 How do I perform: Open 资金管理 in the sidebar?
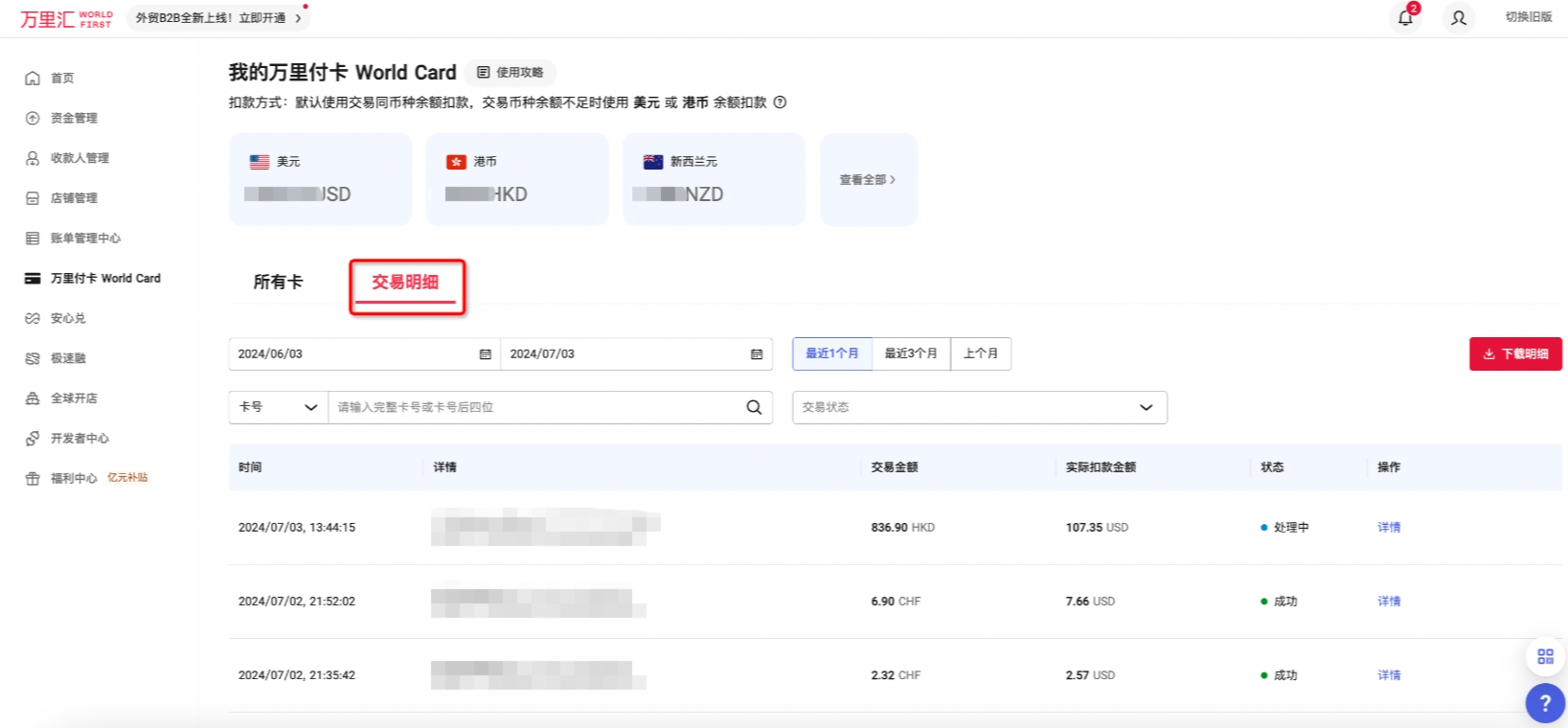[x=74, y=118]
